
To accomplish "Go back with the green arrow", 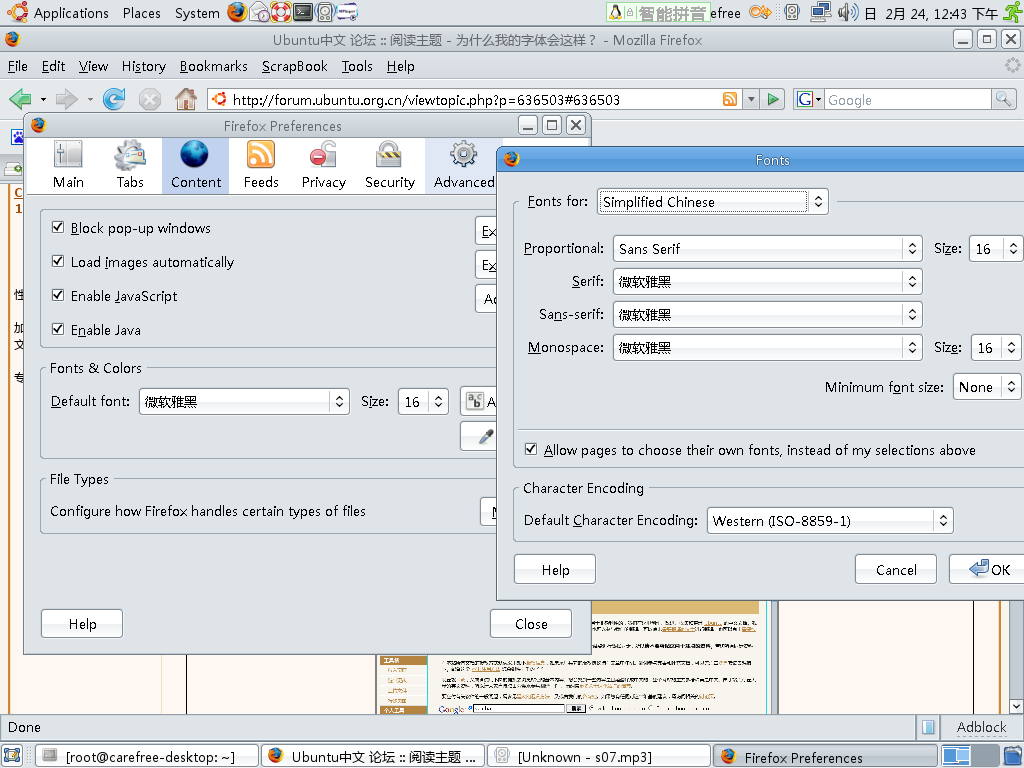I will coord(20,99).
